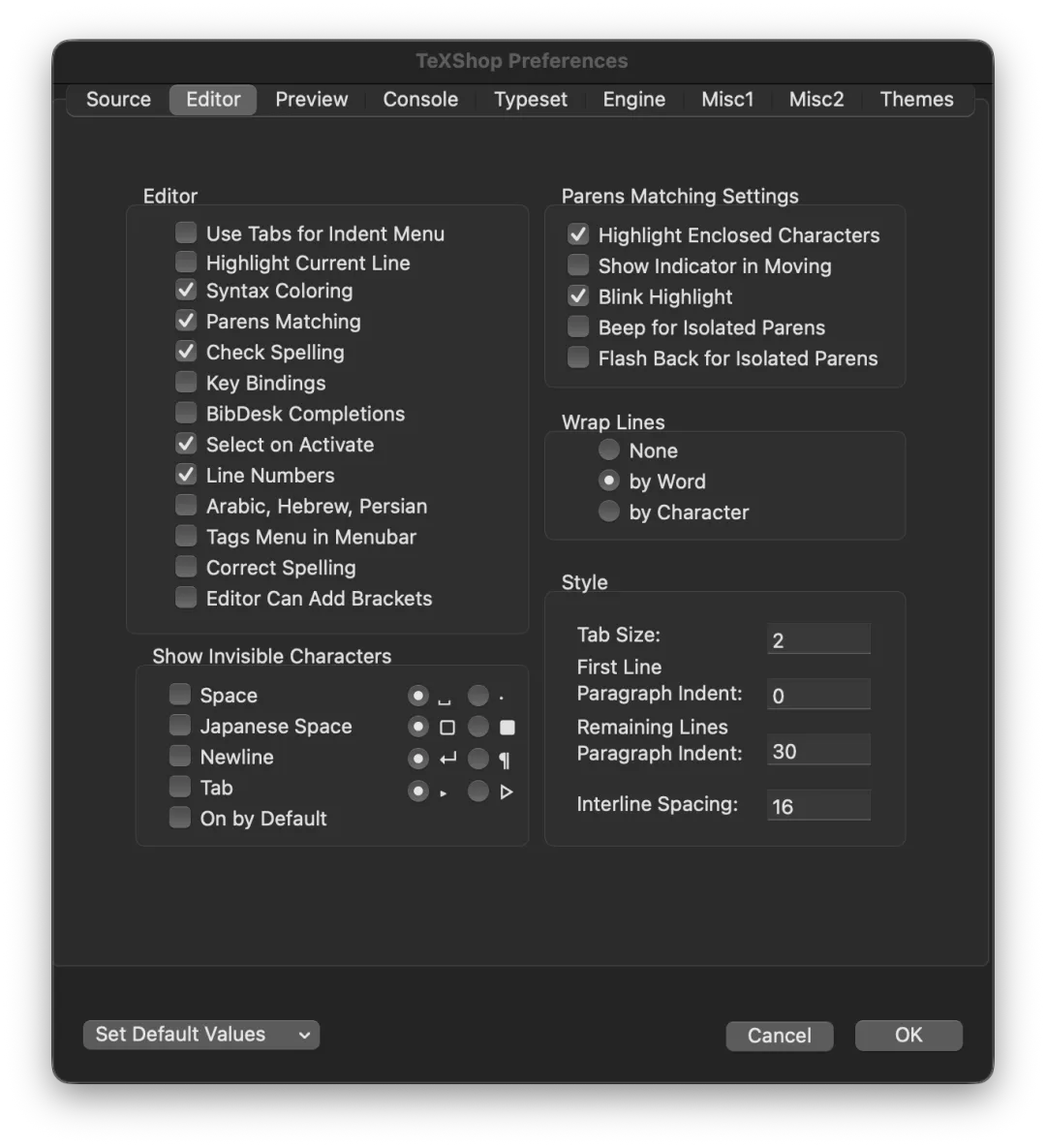Click the Tab Size field
This screenshot has width=1046, height=1148.
(818, 639)
